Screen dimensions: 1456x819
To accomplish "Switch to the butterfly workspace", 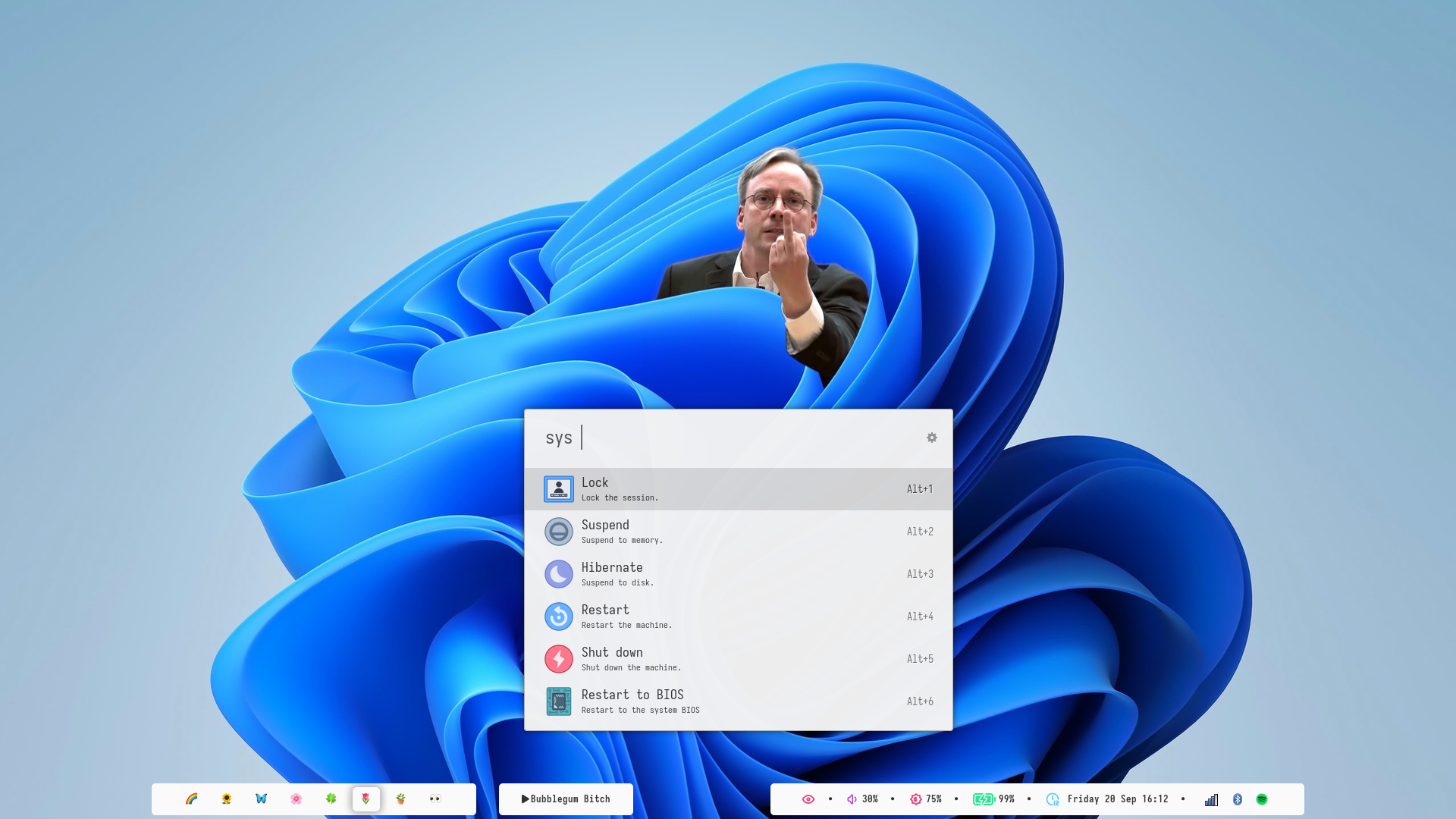I will tap(262, 799).
